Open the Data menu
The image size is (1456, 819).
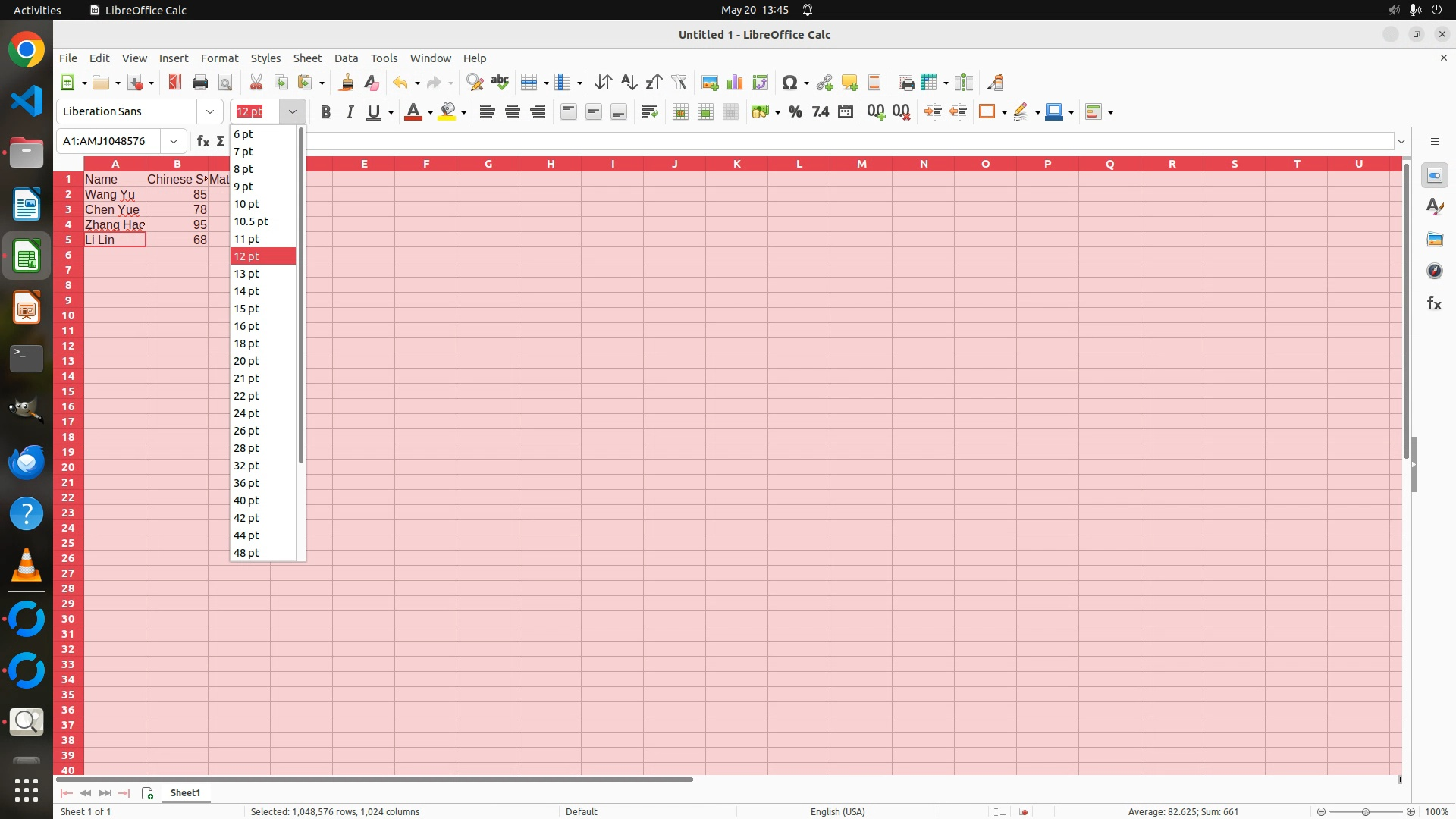click(346, 58)
